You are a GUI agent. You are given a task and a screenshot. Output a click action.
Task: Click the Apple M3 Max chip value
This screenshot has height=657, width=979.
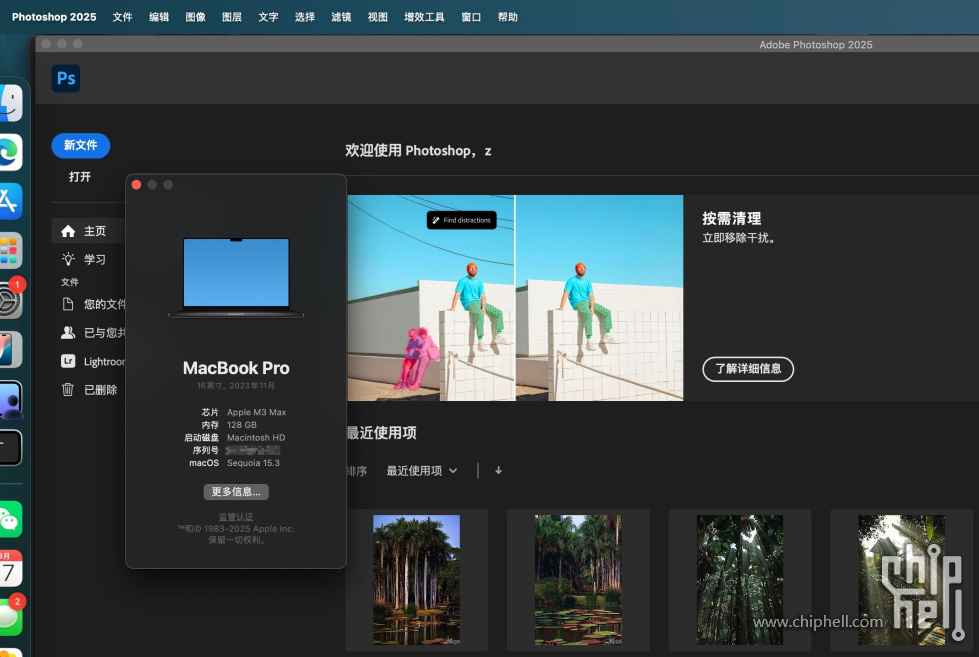(x=257, y=412)
